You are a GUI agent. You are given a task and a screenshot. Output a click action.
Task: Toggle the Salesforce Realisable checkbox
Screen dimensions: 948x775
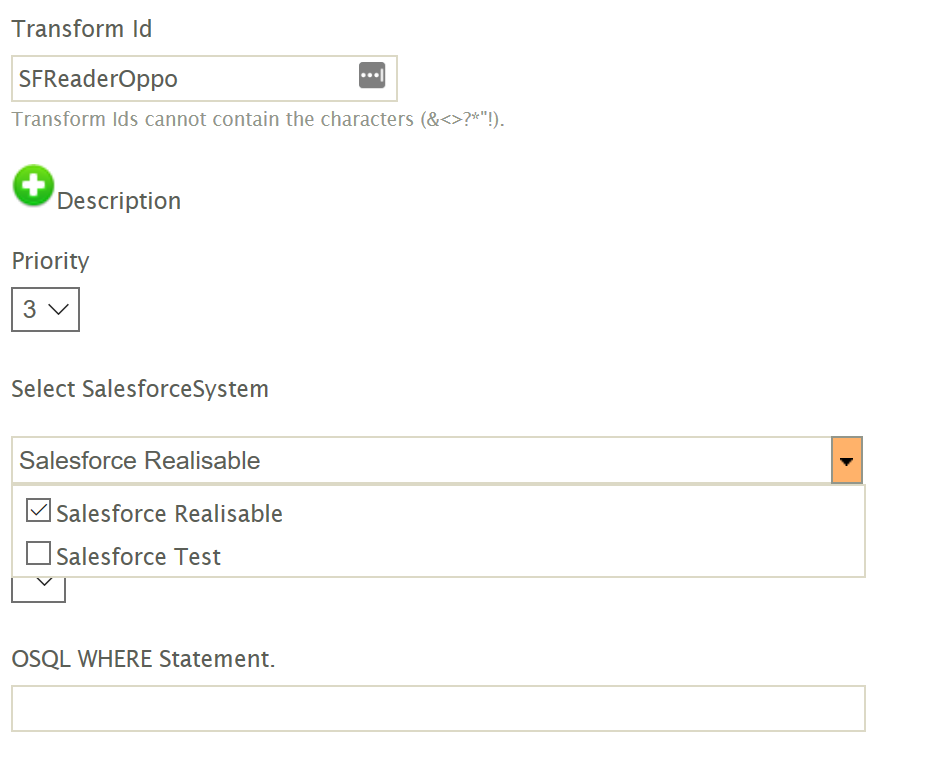(39, 511)
